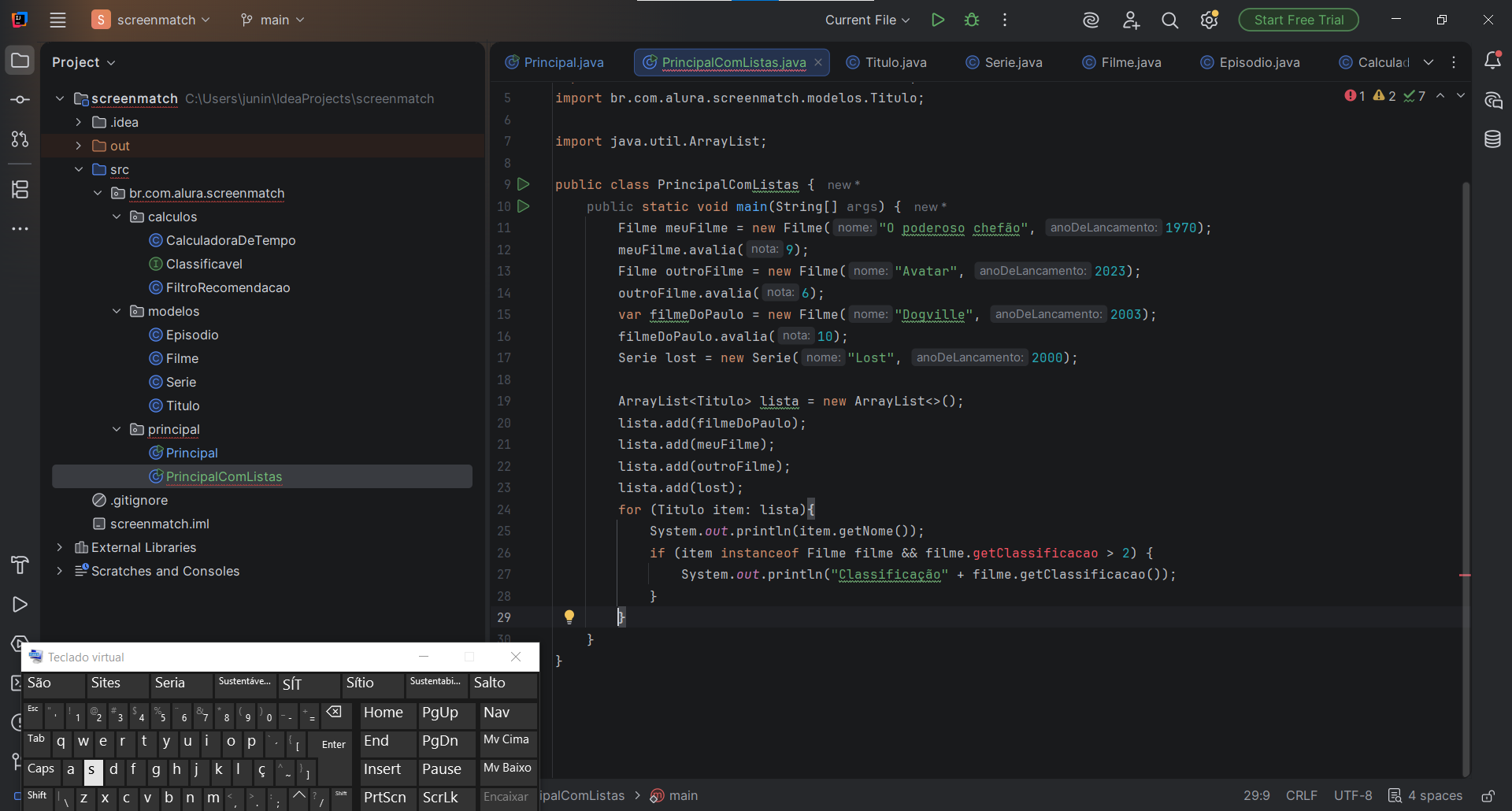Toggle the left Shift key on virtual keyboard
Viewport: 1512px width, 811px height.
point(37,797)
